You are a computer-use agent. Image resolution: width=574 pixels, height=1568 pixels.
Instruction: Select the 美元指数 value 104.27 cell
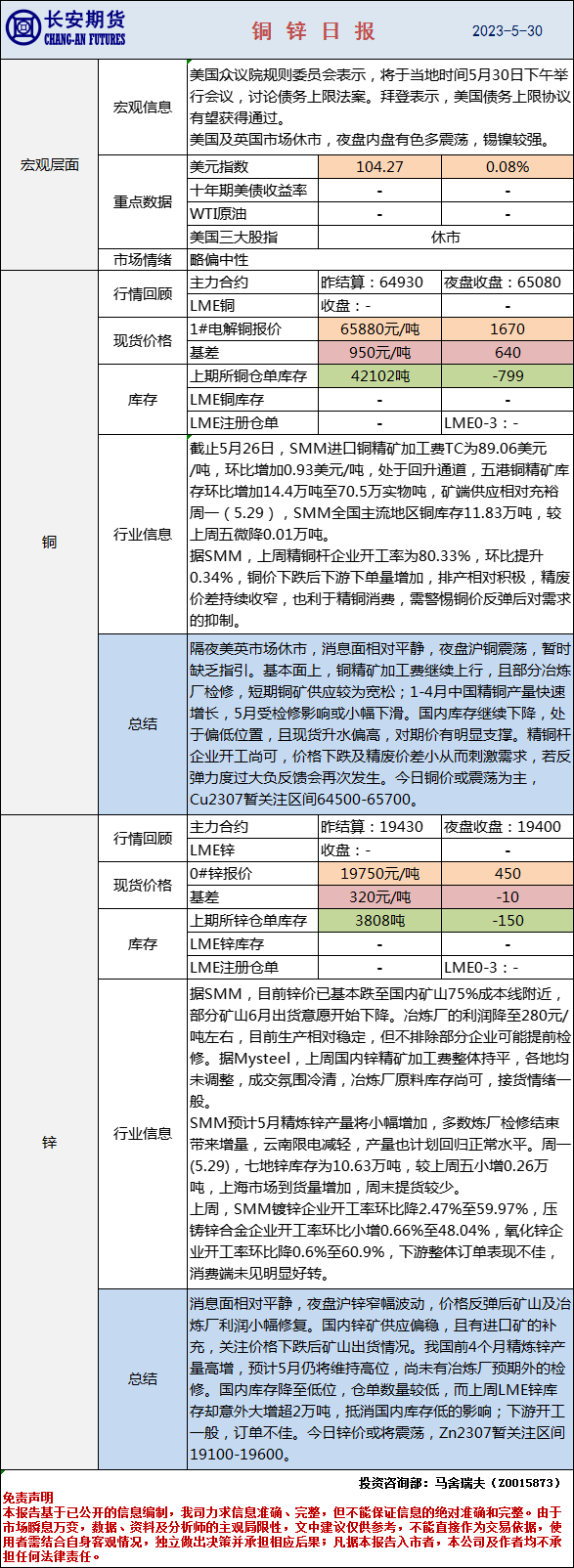pos(379,167)
